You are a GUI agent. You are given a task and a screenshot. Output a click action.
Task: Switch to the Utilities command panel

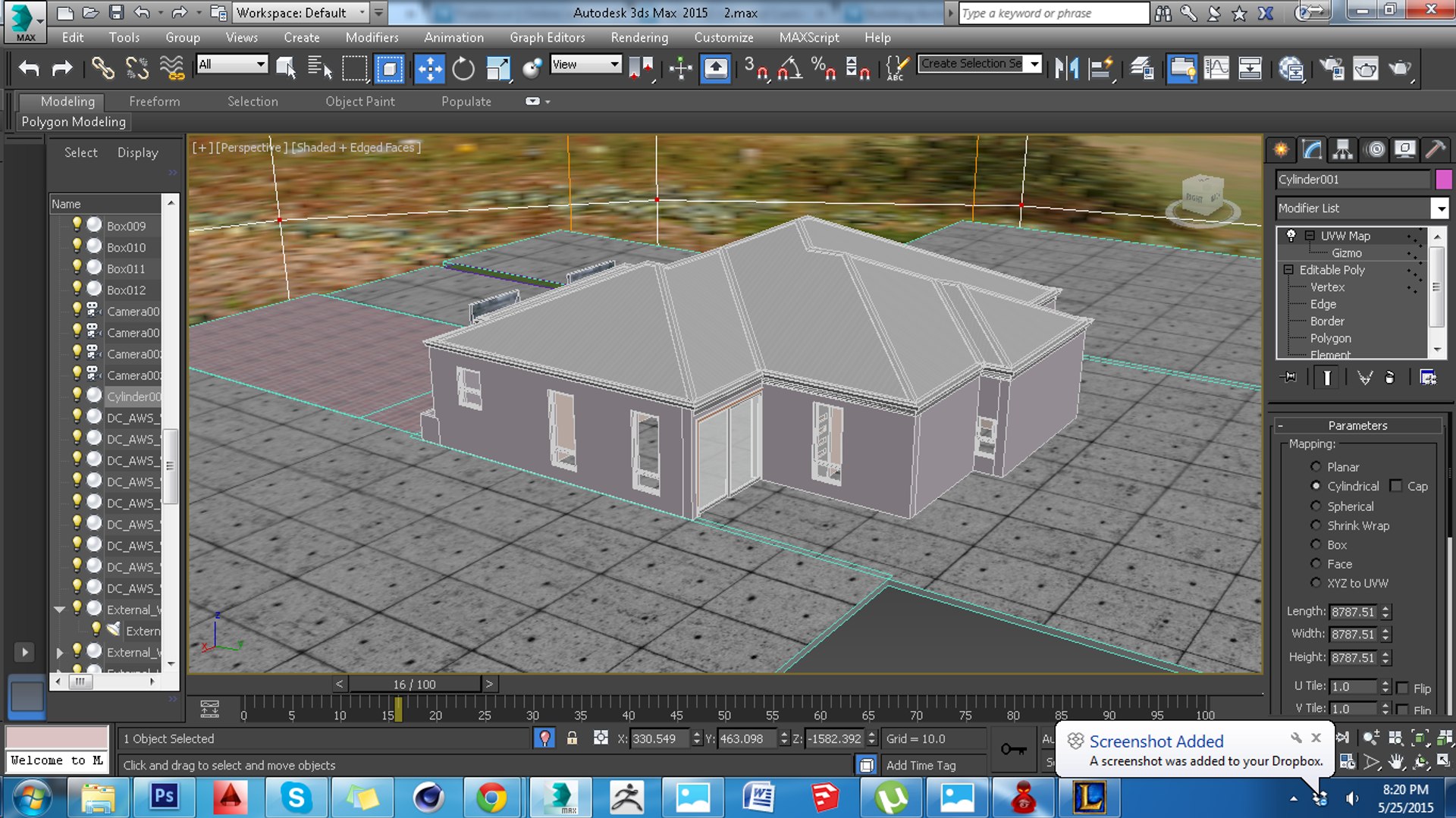(1435, 149)
